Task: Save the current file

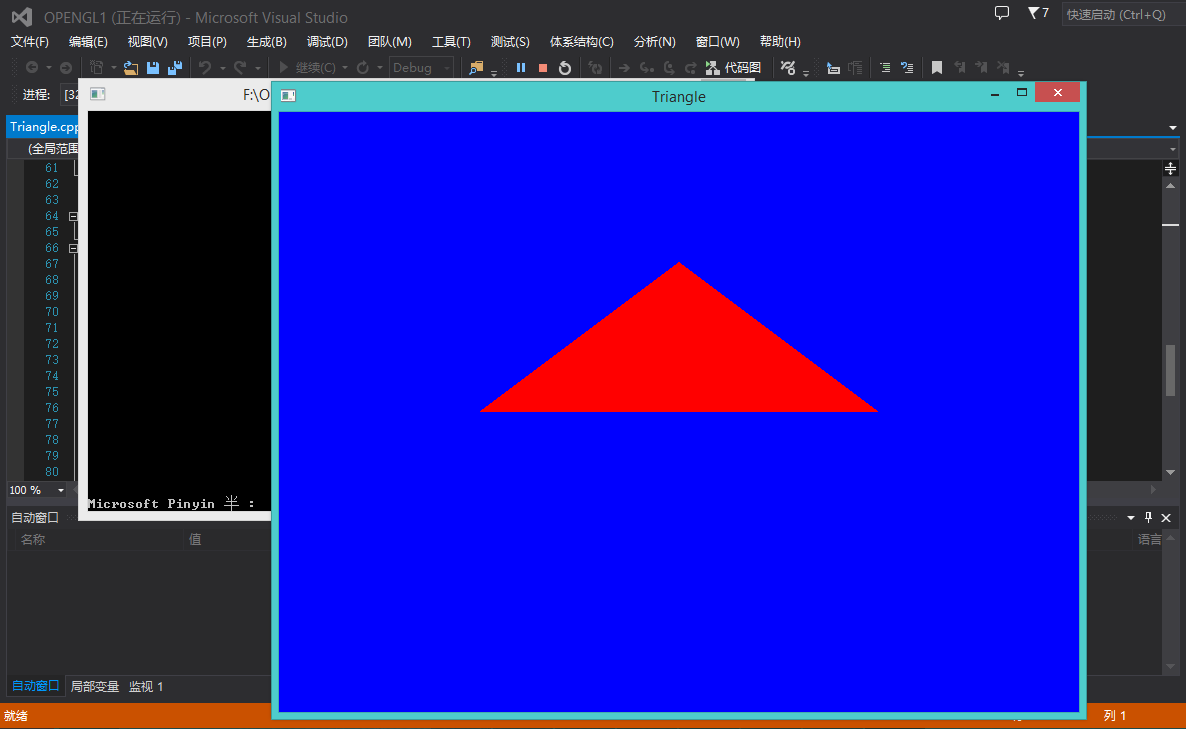Action: [152, 67]
